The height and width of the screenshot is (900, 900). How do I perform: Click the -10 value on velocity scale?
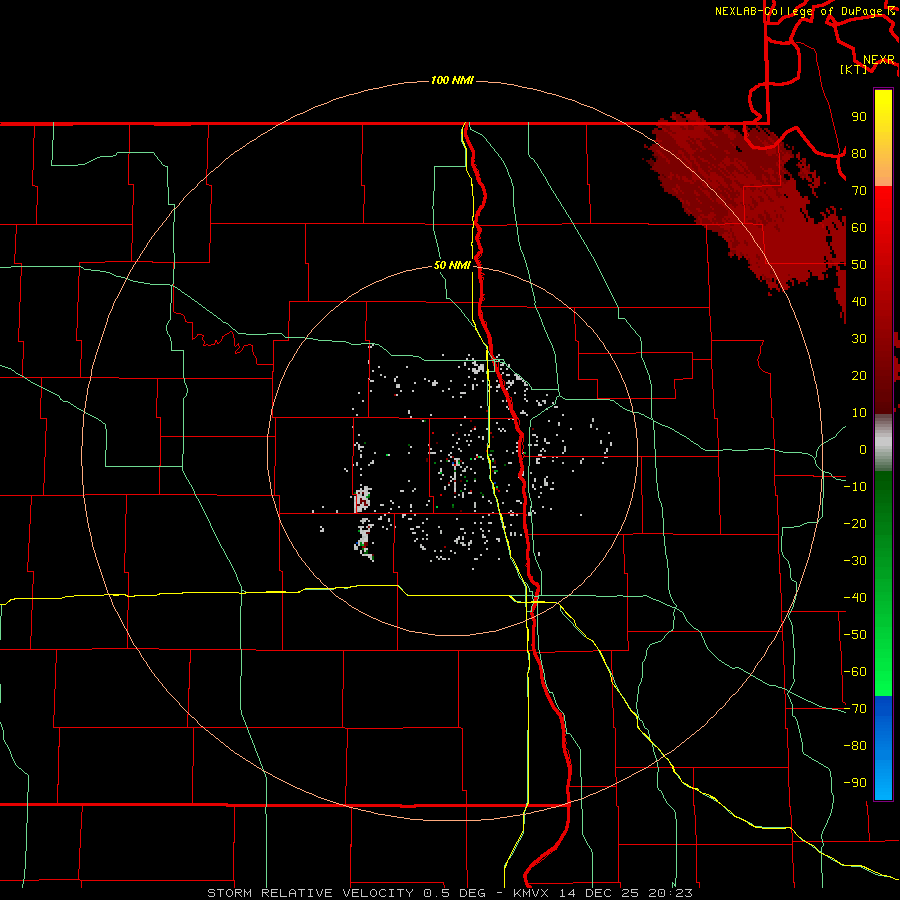(x=855, y=487)
